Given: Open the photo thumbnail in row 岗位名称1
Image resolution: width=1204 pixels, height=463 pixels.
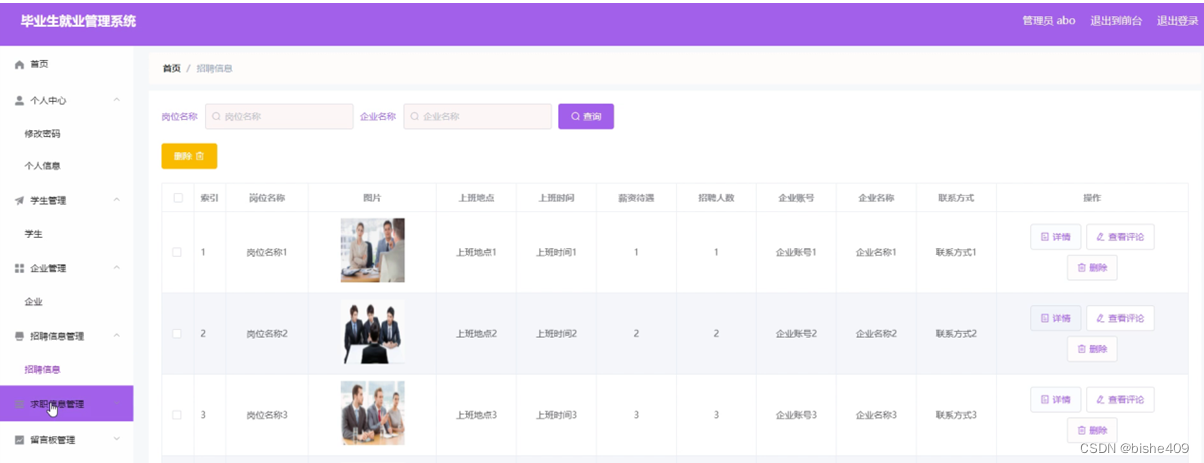Looking at the screenshot, I should [372, 250].
